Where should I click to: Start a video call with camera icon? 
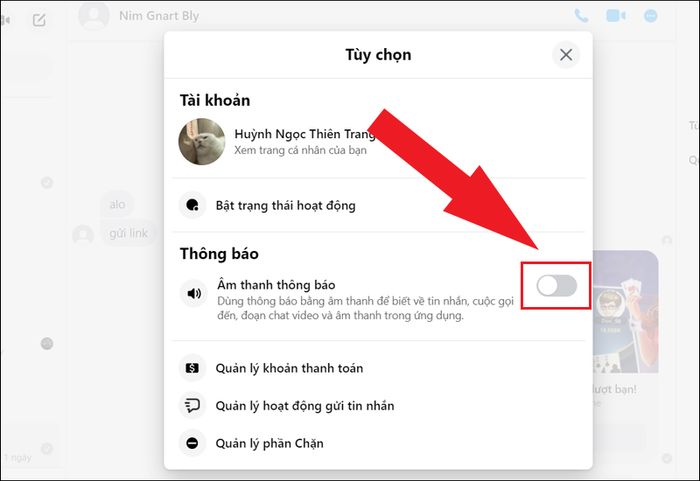[616, 16]
